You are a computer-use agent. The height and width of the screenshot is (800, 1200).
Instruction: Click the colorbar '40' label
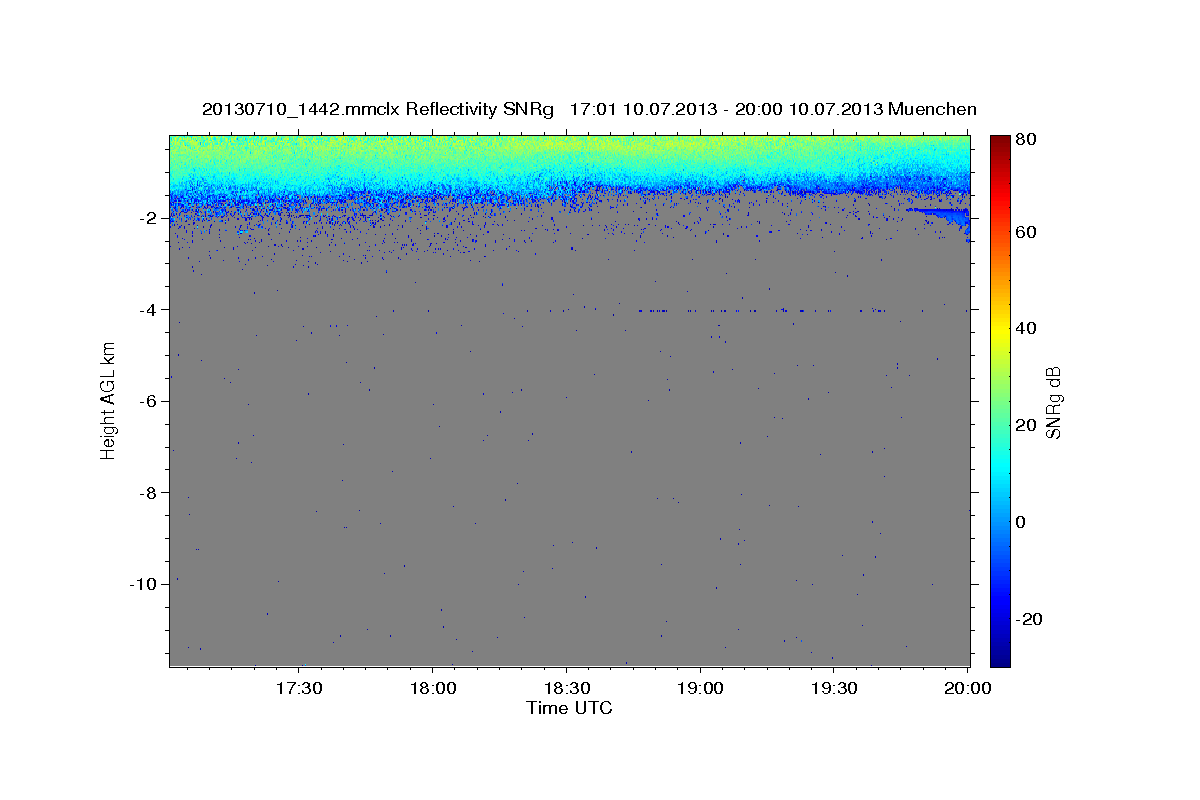pyautogui.click(x=1025, y=328)
